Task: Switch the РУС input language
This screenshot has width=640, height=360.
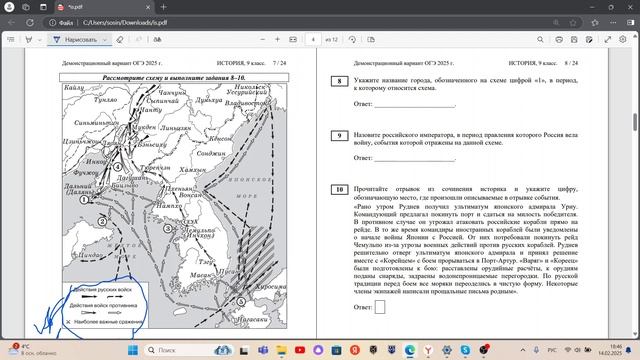Action: click(x=552, y=350)
